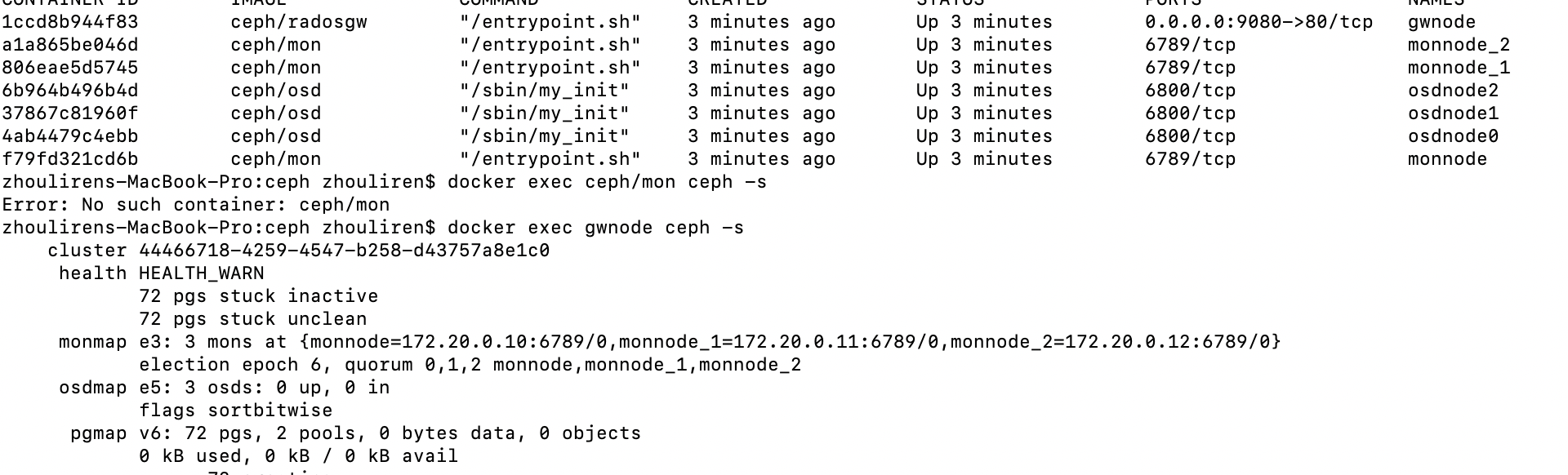This screenshot has height=475, width=1568.
Task: Click the osdnode0 container name
Action: click(1453, 136)
